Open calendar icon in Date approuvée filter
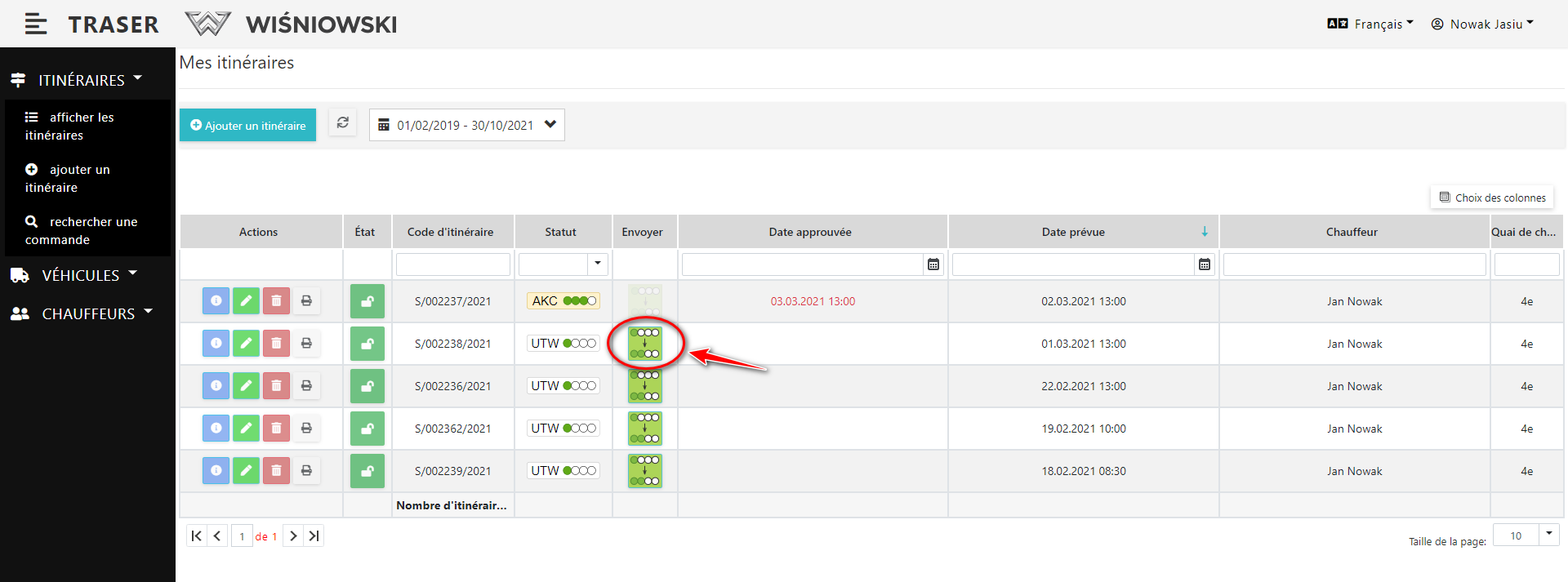 coord(933,264)
